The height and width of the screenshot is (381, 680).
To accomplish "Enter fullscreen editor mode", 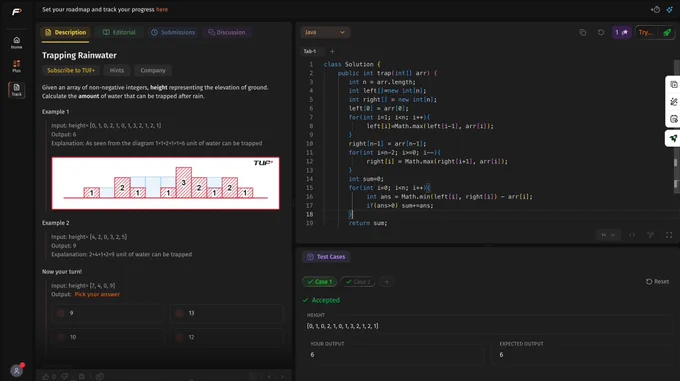I will pyautogui.click(x=669, y=235).
